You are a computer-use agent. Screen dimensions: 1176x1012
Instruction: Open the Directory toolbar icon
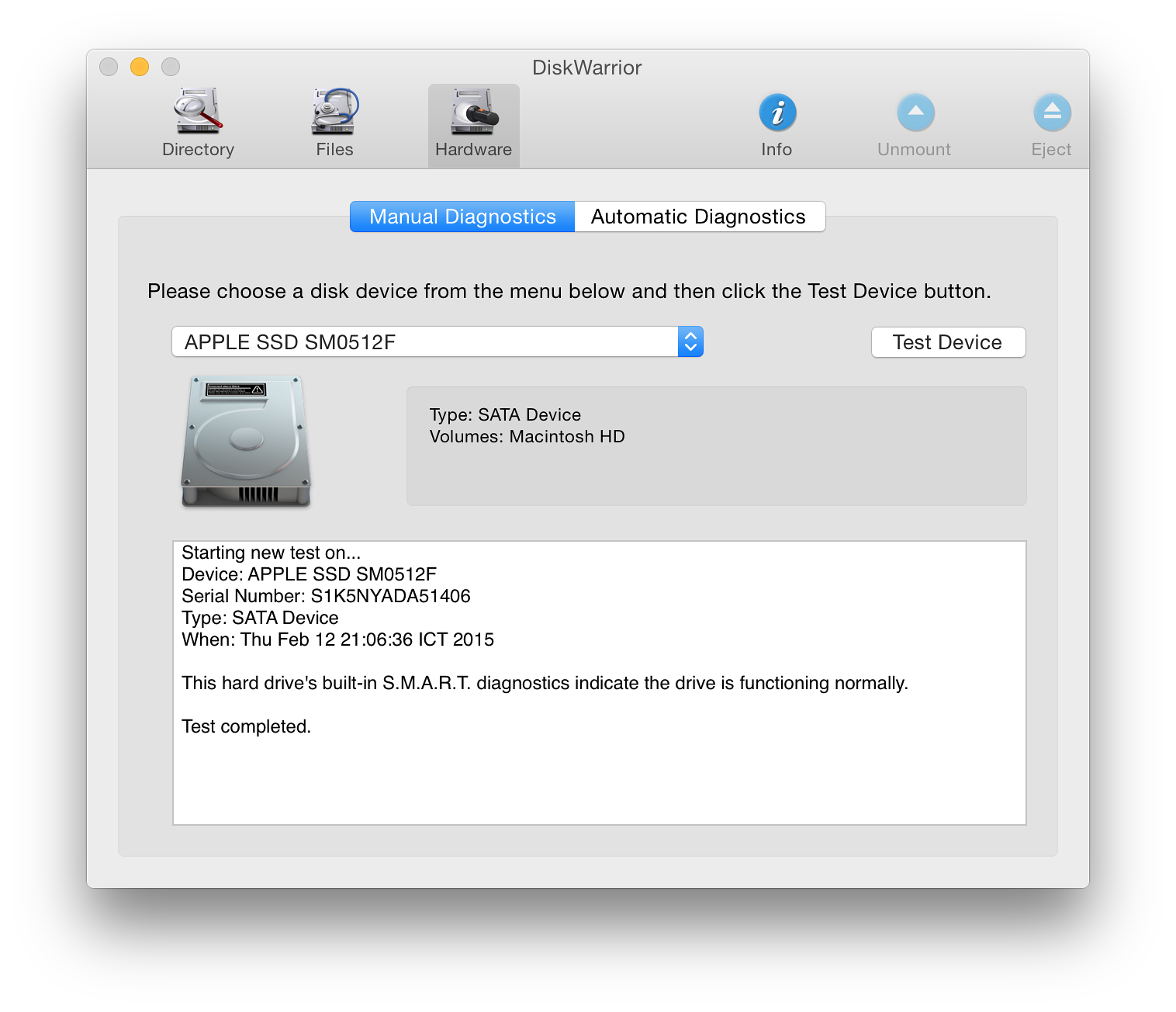(x=198, y=124)
